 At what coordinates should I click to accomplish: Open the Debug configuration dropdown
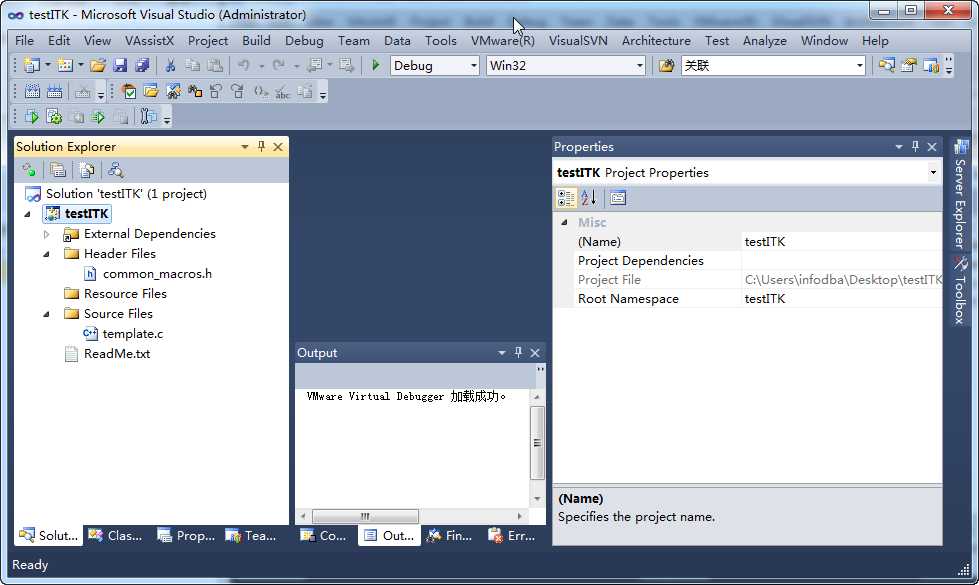click(x=473, y=66)
